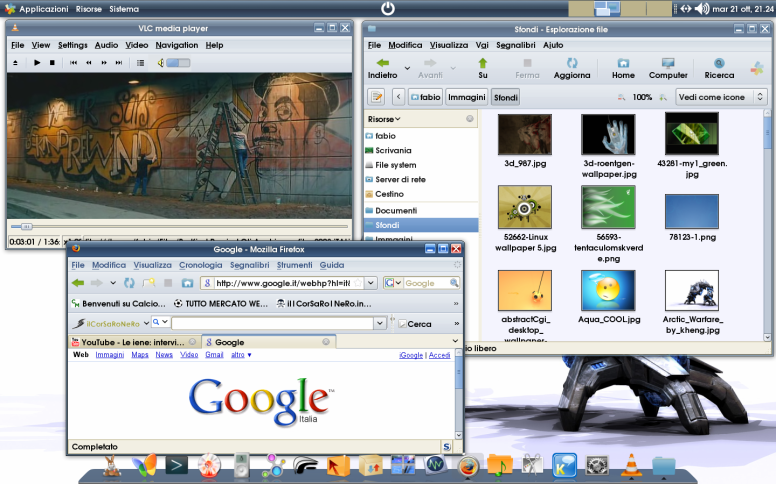The width and height of the screenshot is (776, 484).
Task: Zoom out icon beside 100%
Action: (x=621, y=97)
